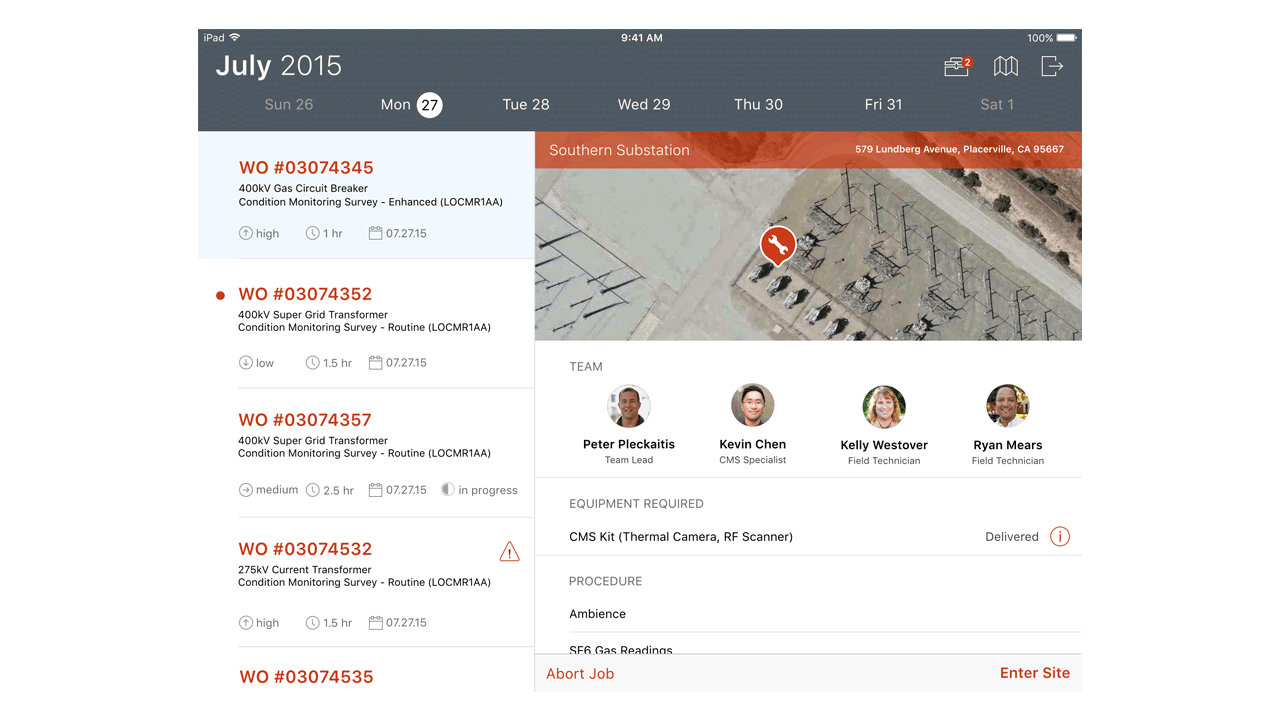Tap Abort Job
This screenshot has width=1280, height=720.
[580, 674]
